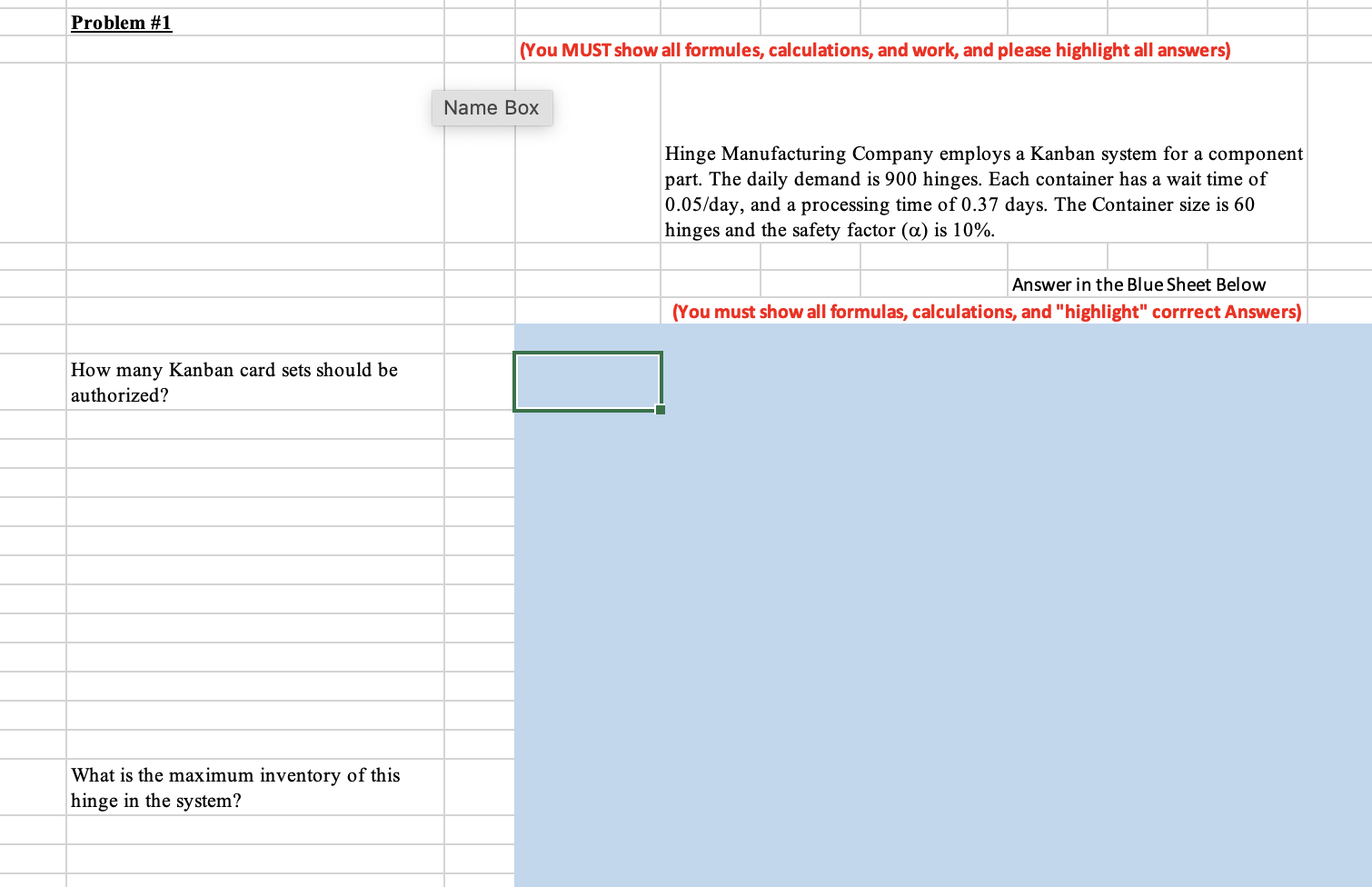Screen dimensions: 1372x887
Task: Select the empty row directly under the Kanban question
Action: coord(254,424)
